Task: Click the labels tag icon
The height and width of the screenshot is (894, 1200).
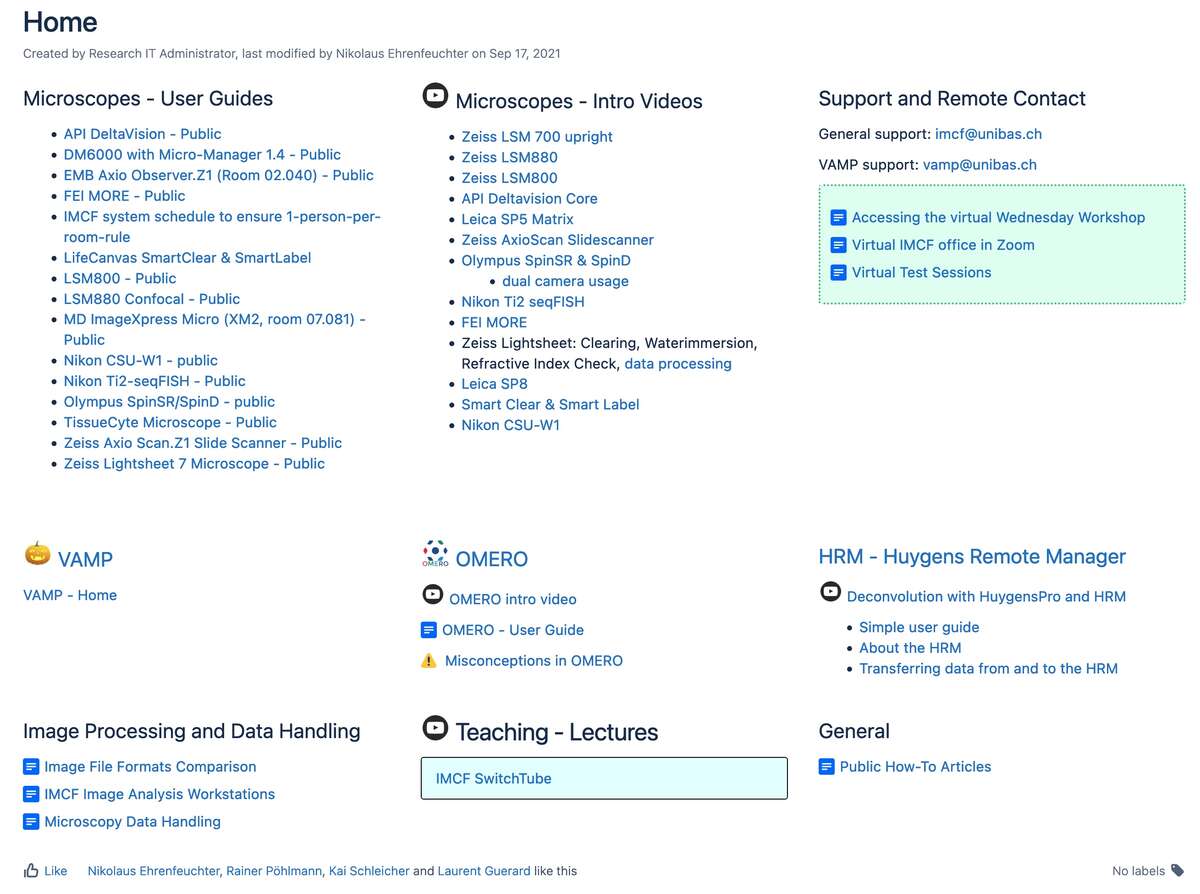Action: tap(1178, 871)
